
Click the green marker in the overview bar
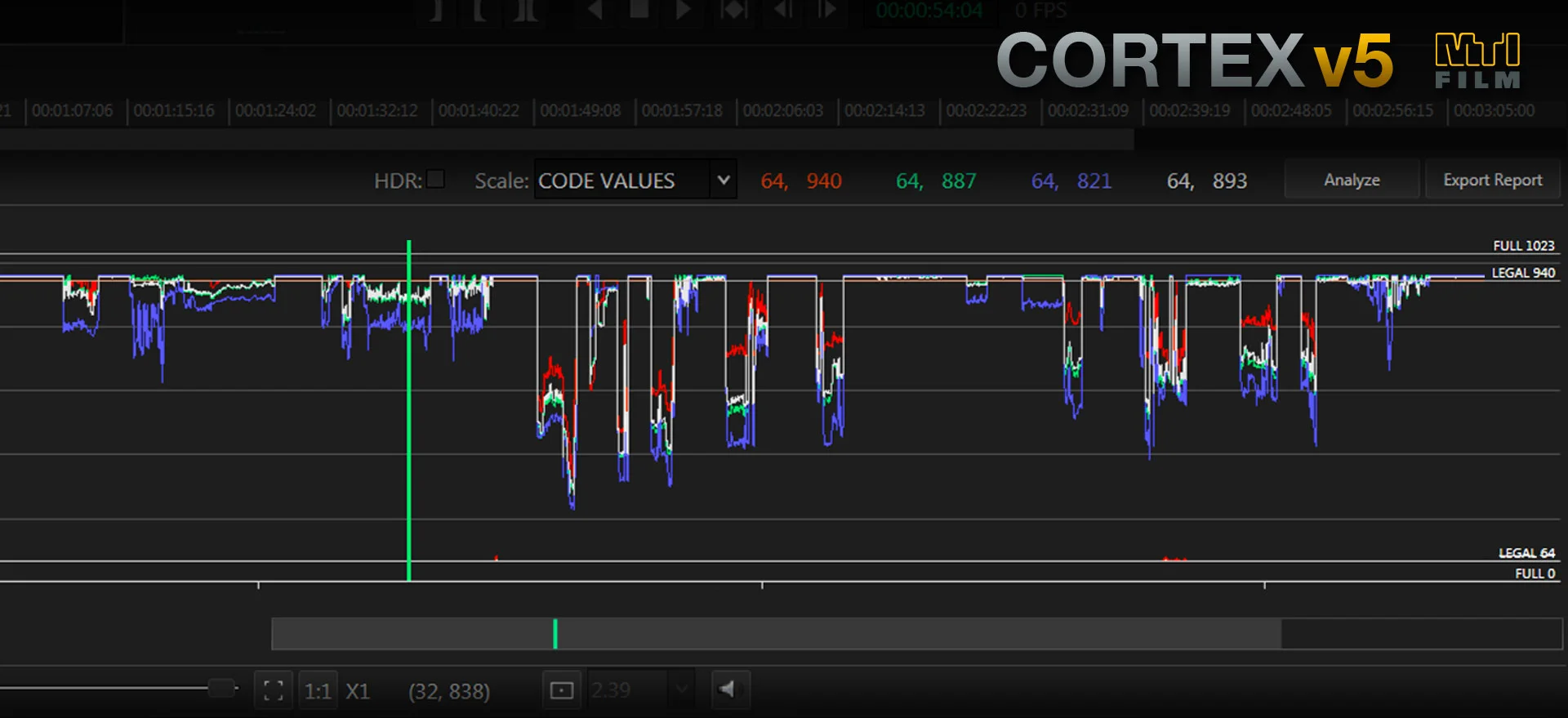[x=555, y=634]
